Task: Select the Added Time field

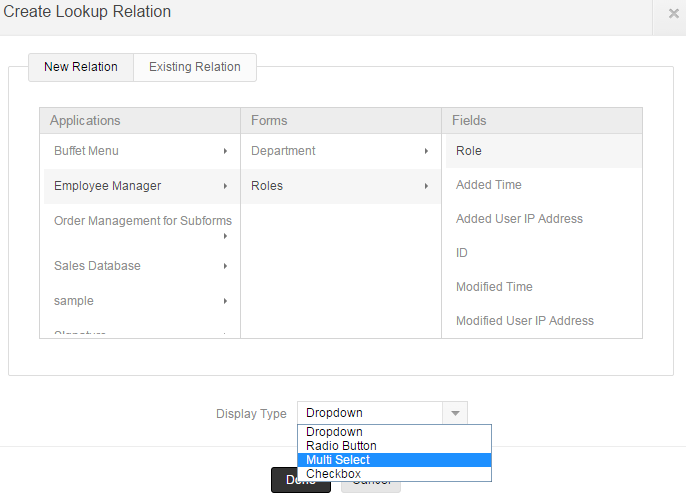Action: pyautogui.click(x=489, y=185)
